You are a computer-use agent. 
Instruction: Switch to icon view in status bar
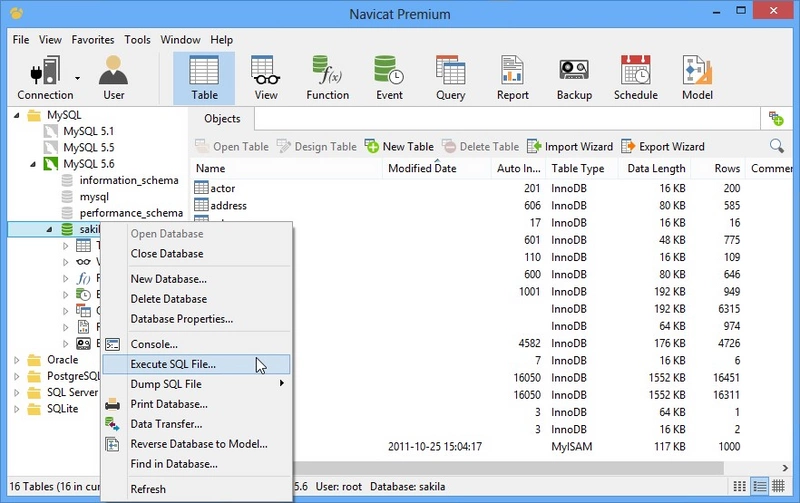[x=739, y=486]
